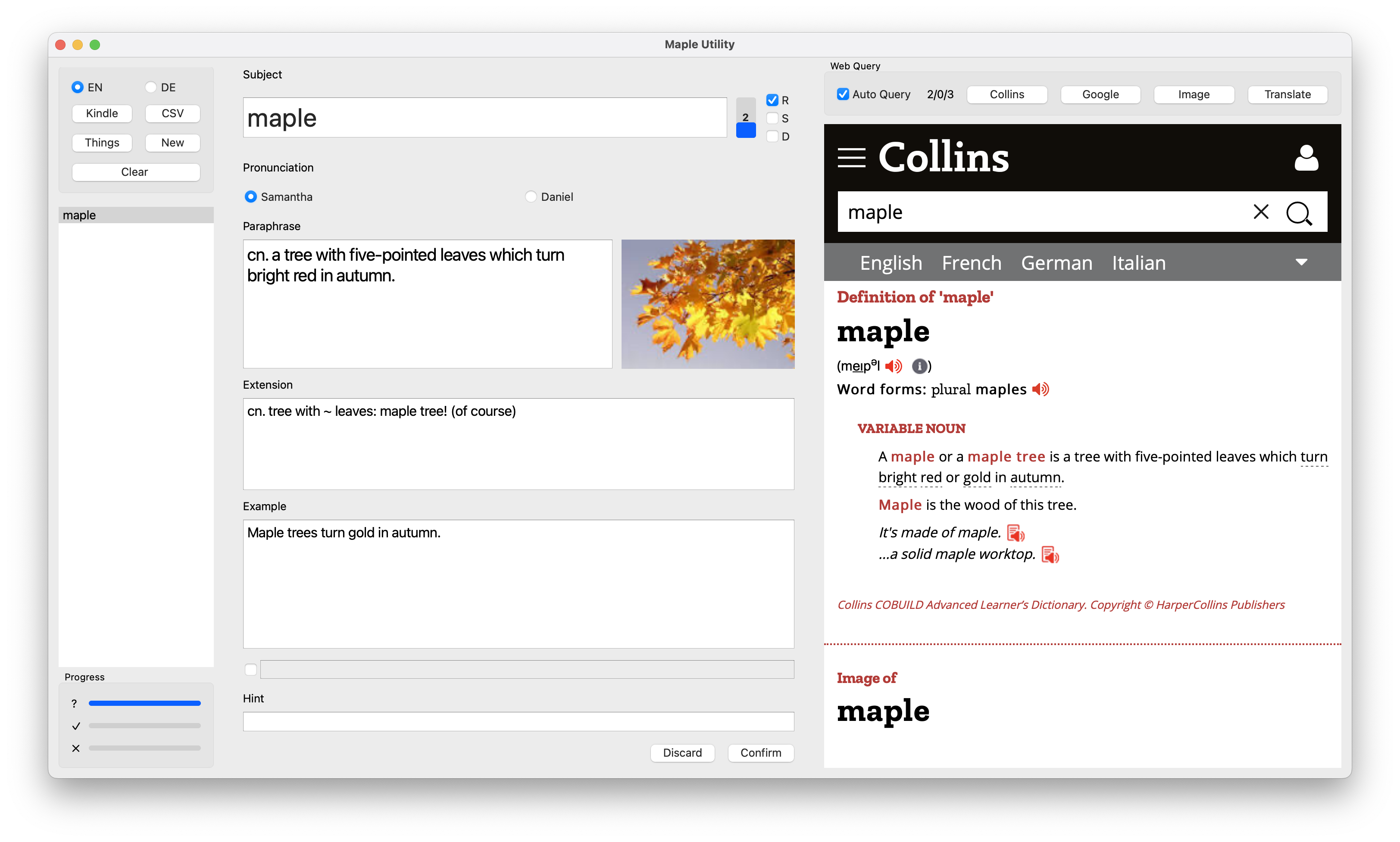Click the Image search icon
Image resolution: width=1400 pixels, height=842 pixels.
point(1194,93)
